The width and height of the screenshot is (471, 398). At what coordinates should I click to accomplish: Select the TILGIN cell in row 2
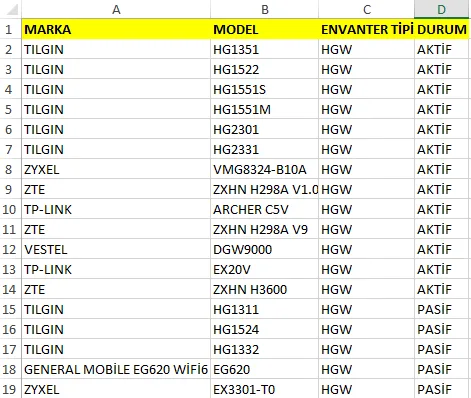point(116,49)
